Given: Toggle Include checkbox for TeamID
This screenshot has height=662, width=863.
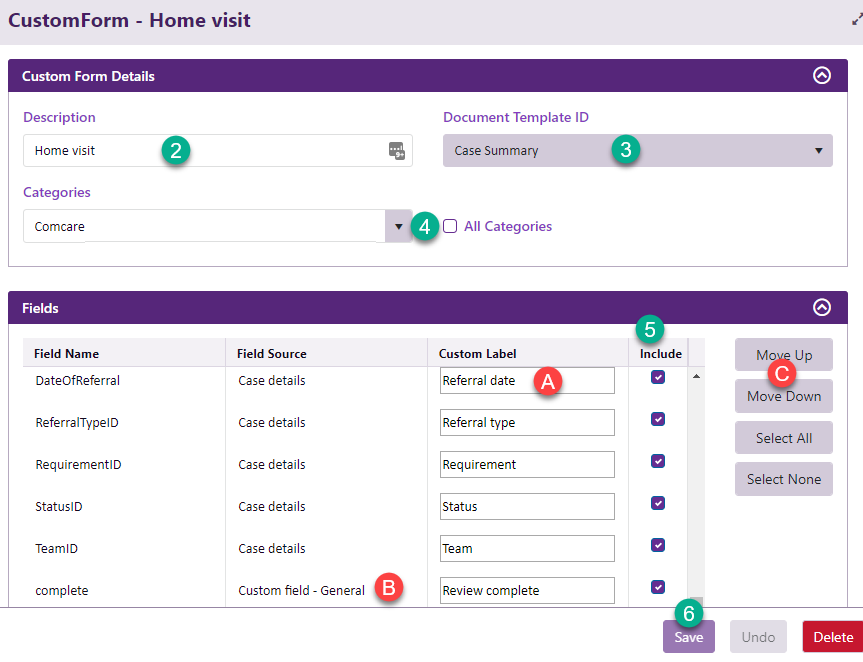Looking at the screenshot, I should point(658,545).
